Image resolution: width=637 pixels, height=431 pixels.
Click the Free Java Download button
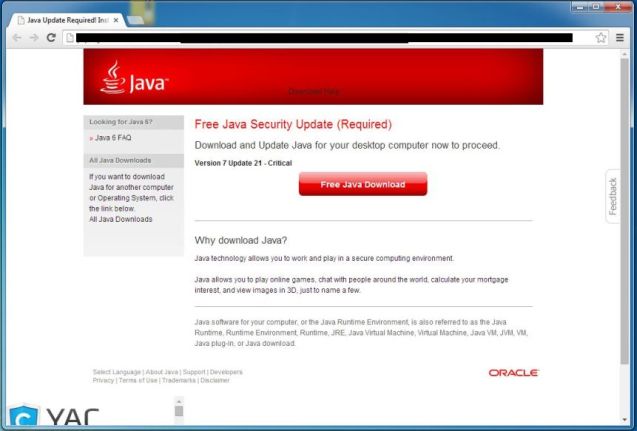[x=363, y=184]
